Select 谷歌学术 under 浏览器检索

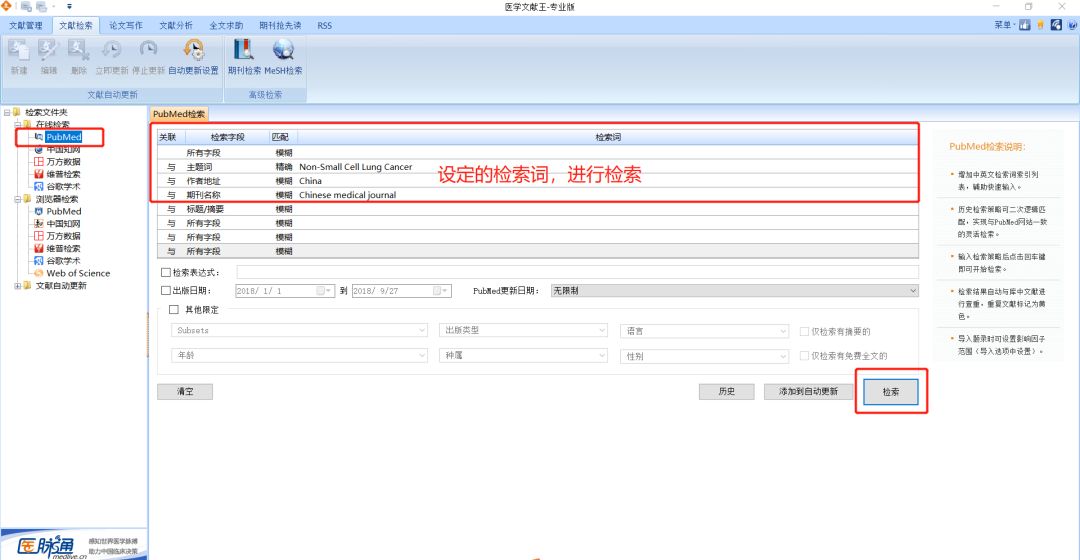click(x=63, y=261)
